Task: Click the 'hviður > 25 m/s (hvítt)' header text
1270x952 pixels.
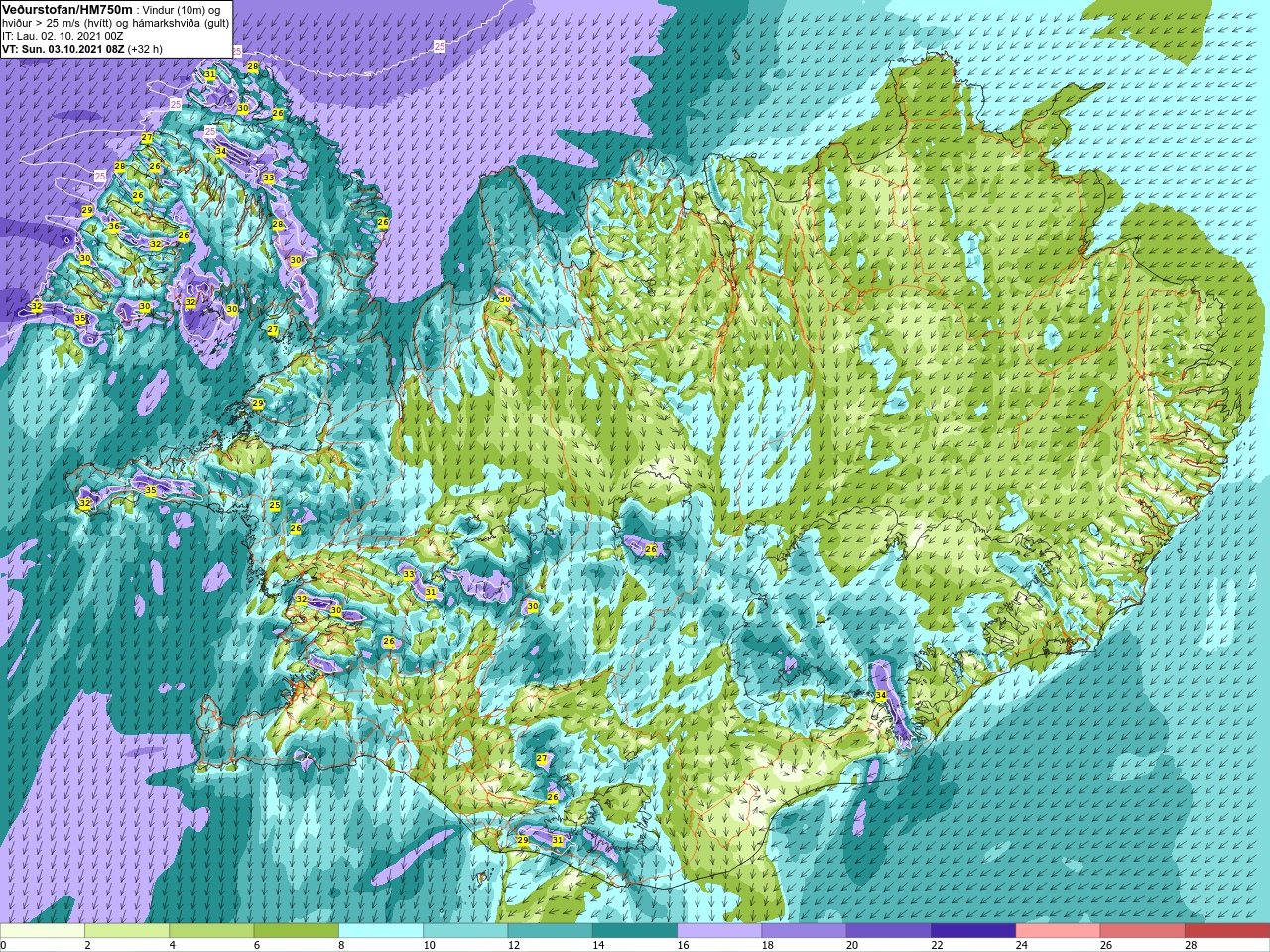Action: pos(60,23)
